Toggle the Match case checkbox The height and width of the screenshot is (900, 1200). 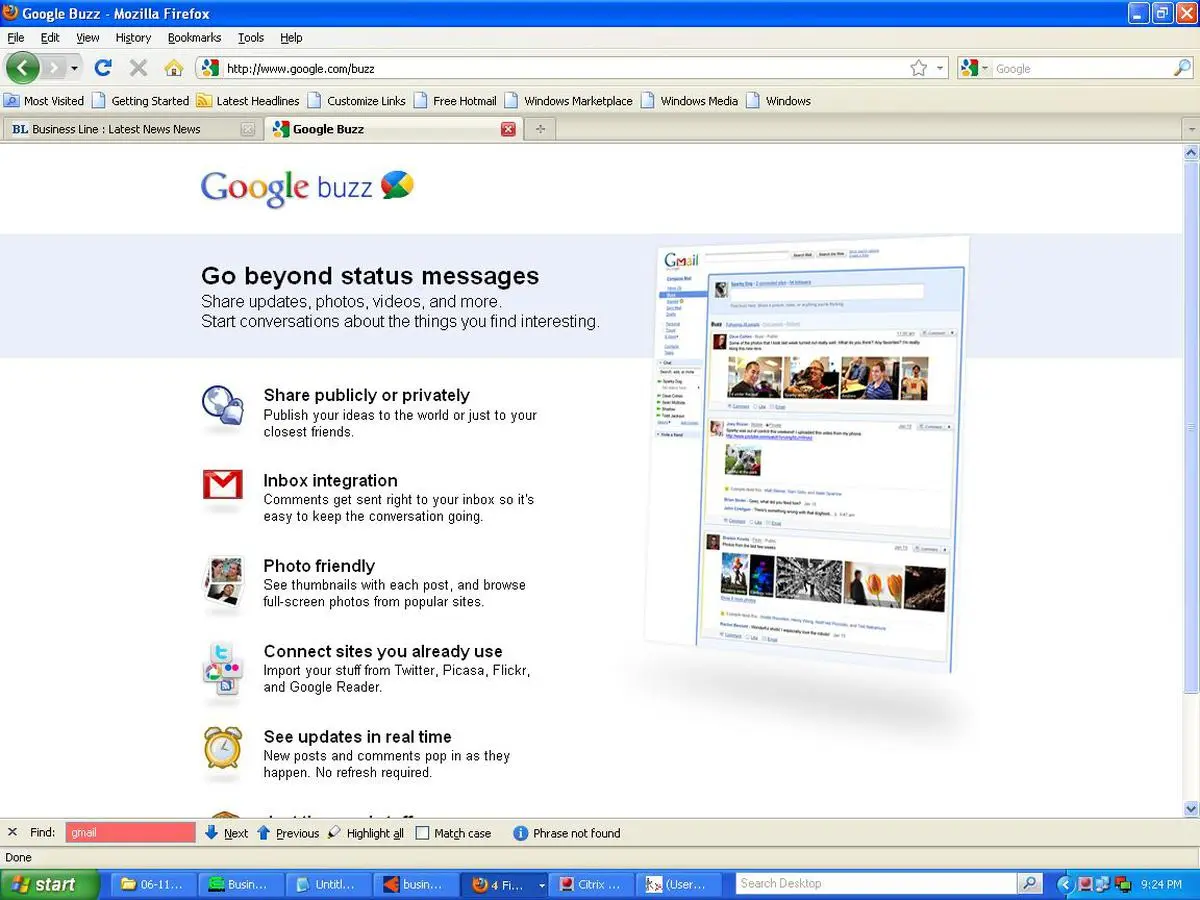point(422,833)
